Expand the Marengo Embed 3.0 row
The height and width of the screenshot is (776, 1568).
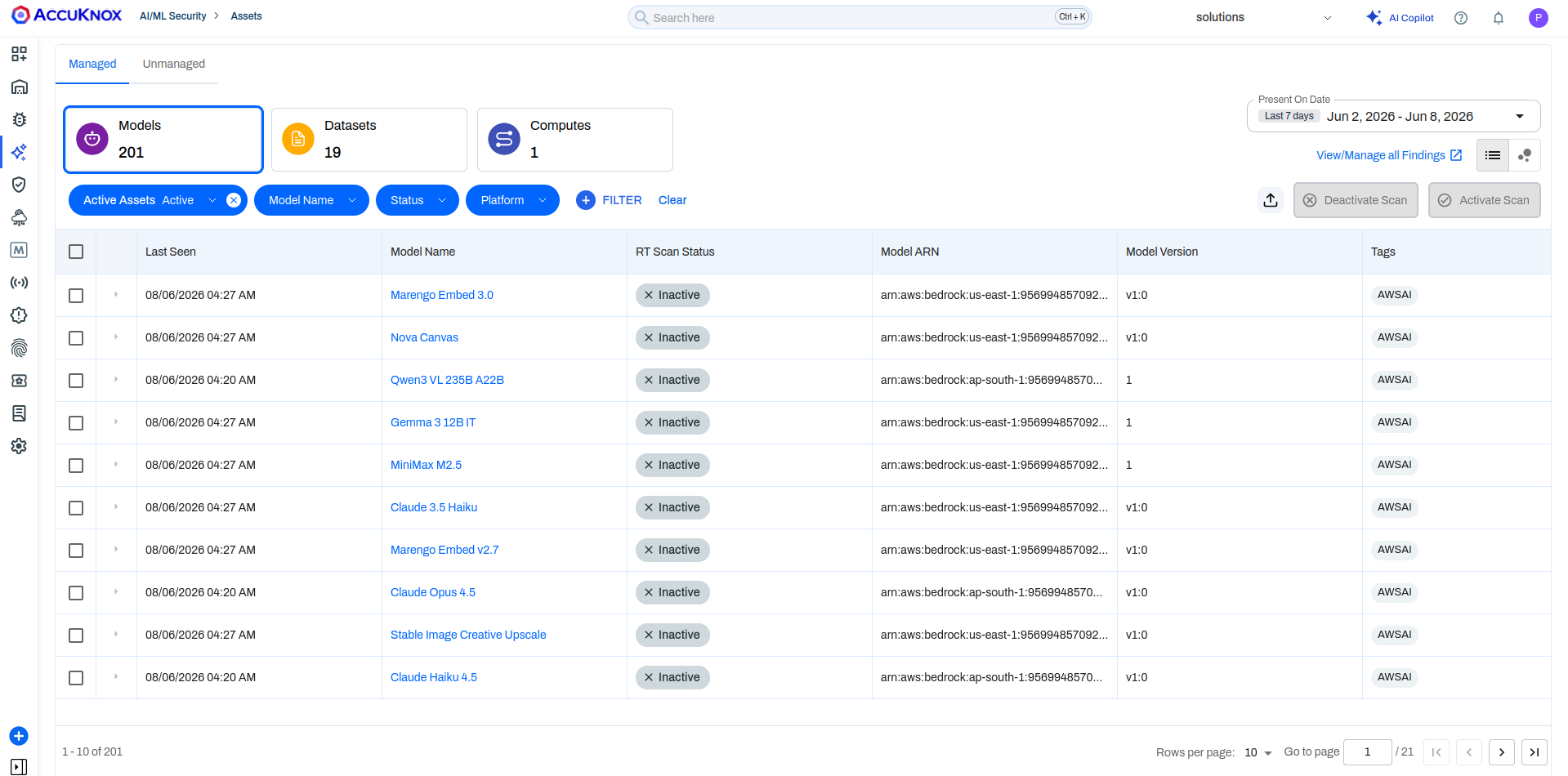[116, 294]
